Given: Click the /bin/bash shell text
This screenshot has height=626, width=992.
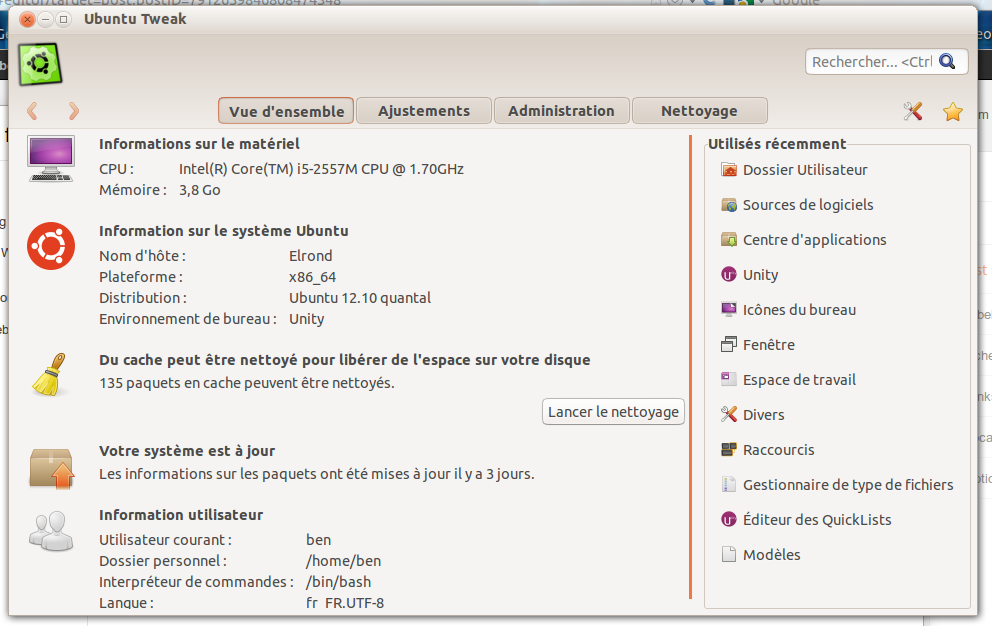Looking at the screenshot, I should point(338,582).
